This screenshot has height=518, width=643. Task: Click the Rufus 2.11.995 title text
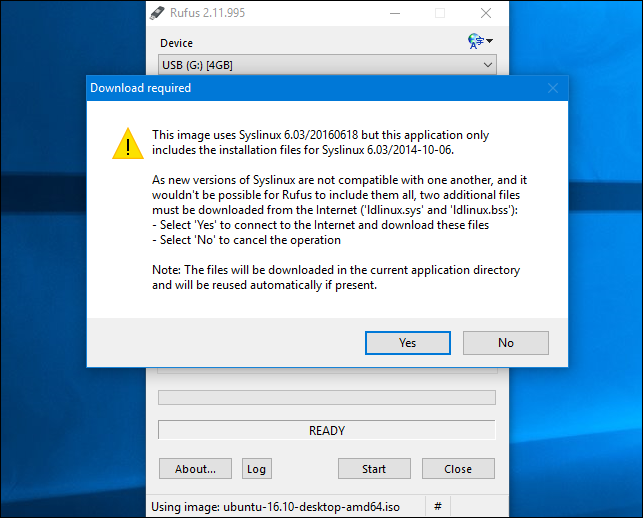click(x=215, y=13)
